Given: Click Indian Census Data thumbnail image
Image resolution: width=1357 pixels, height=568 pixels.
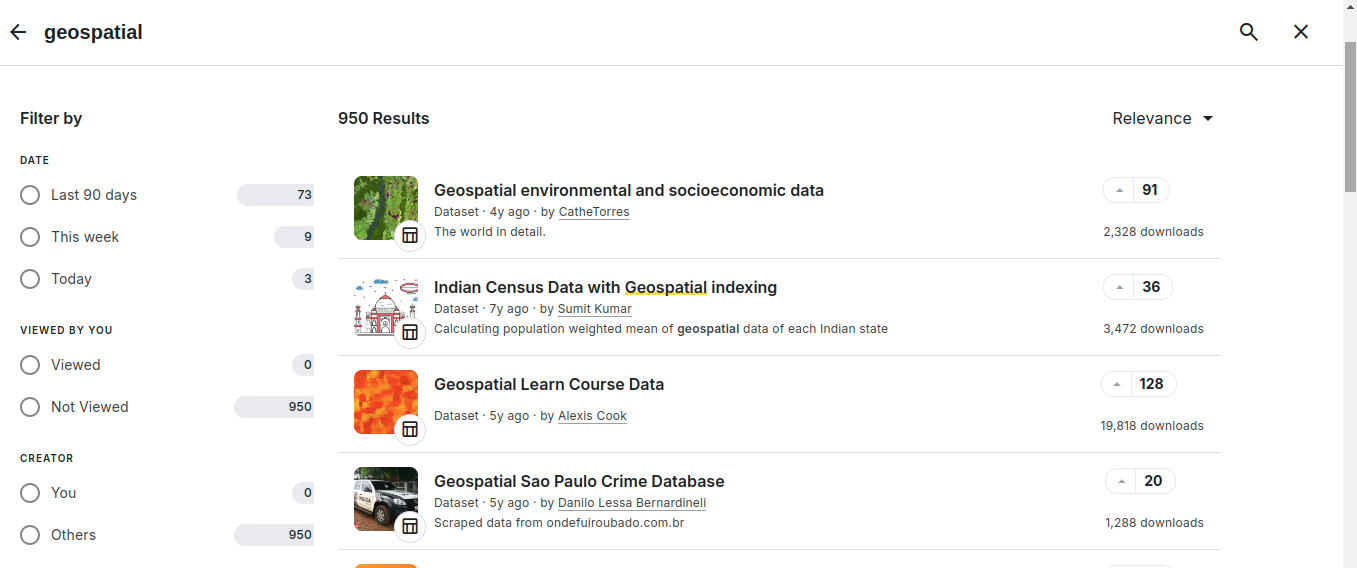Looking at the screenshot, I should 386,305.
